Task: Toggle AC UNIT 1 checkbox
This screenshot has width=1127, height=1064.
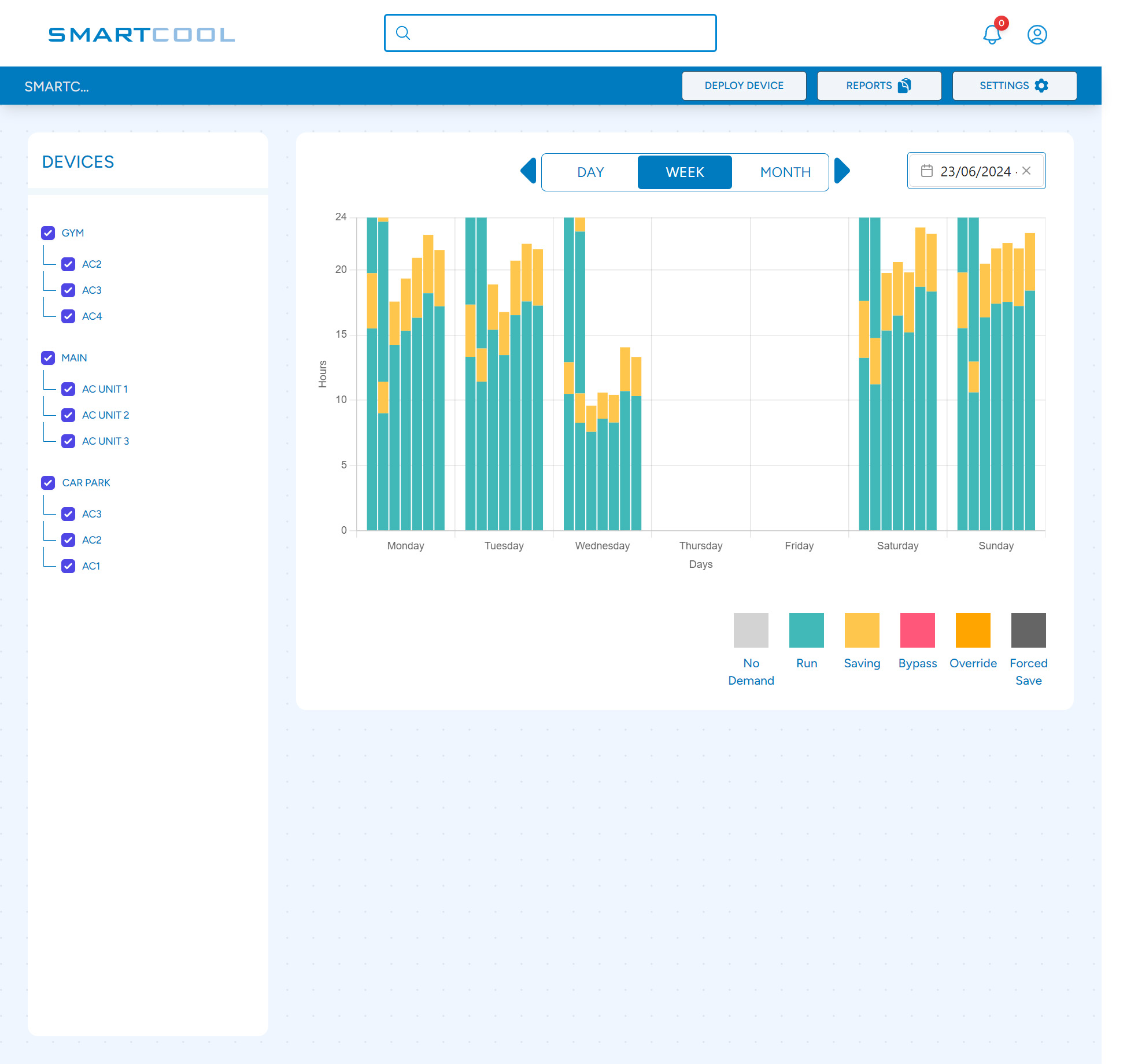Action: click(x=68, y=389)
